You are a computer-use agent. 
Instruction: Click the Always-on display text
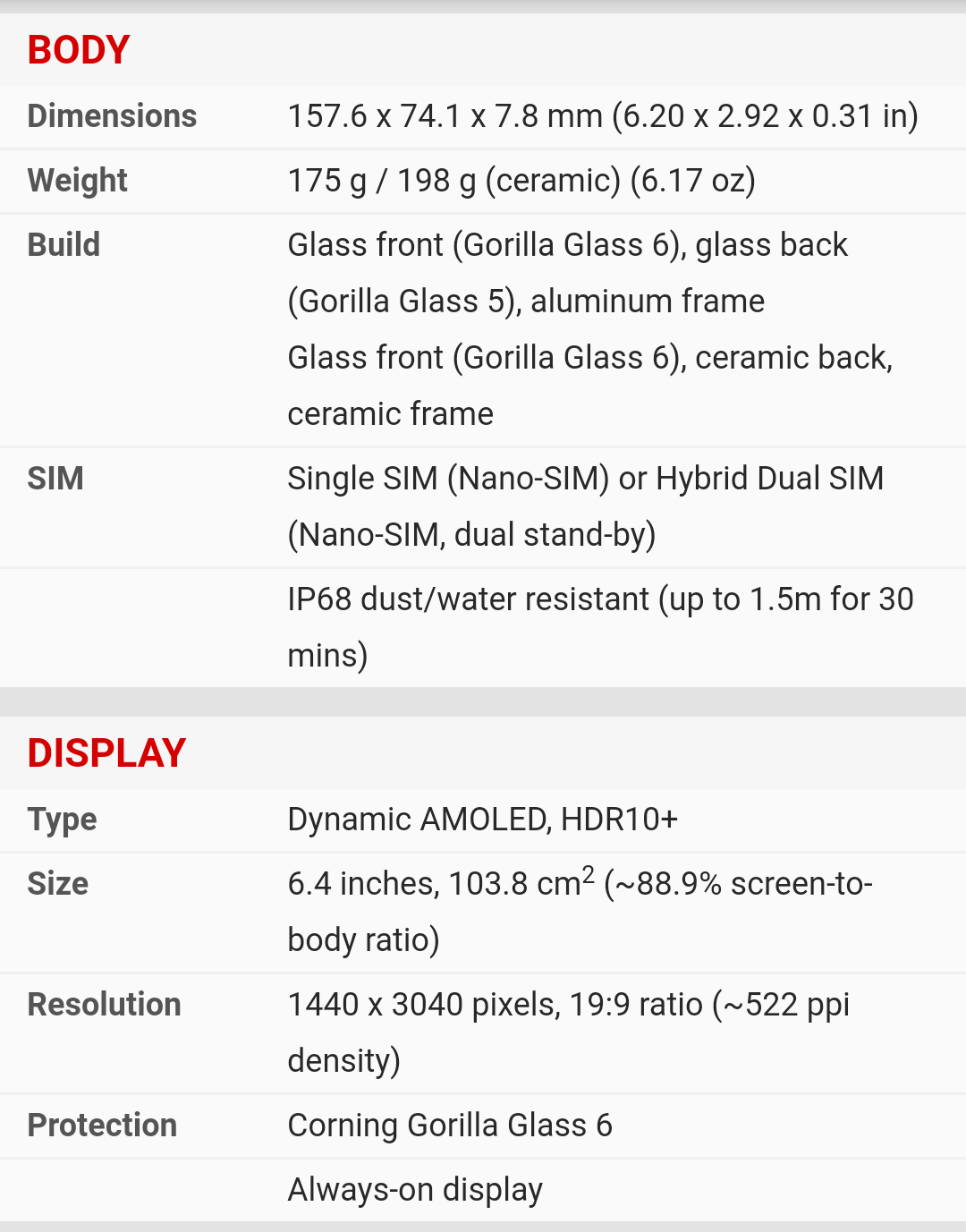point(415,1190)
